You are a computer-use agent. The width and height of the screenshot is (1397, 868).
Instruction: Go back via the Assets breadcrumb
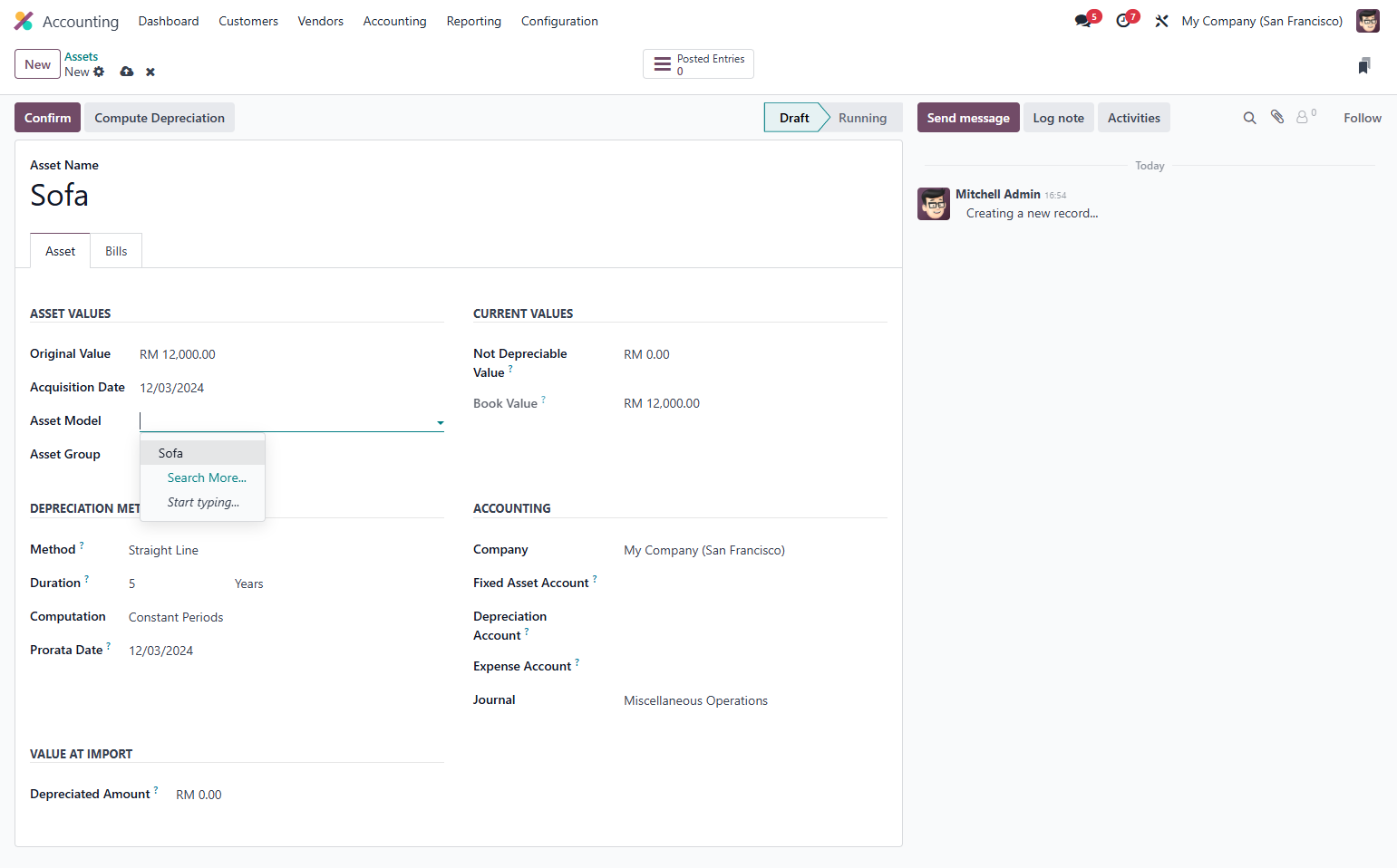point(82,57)
